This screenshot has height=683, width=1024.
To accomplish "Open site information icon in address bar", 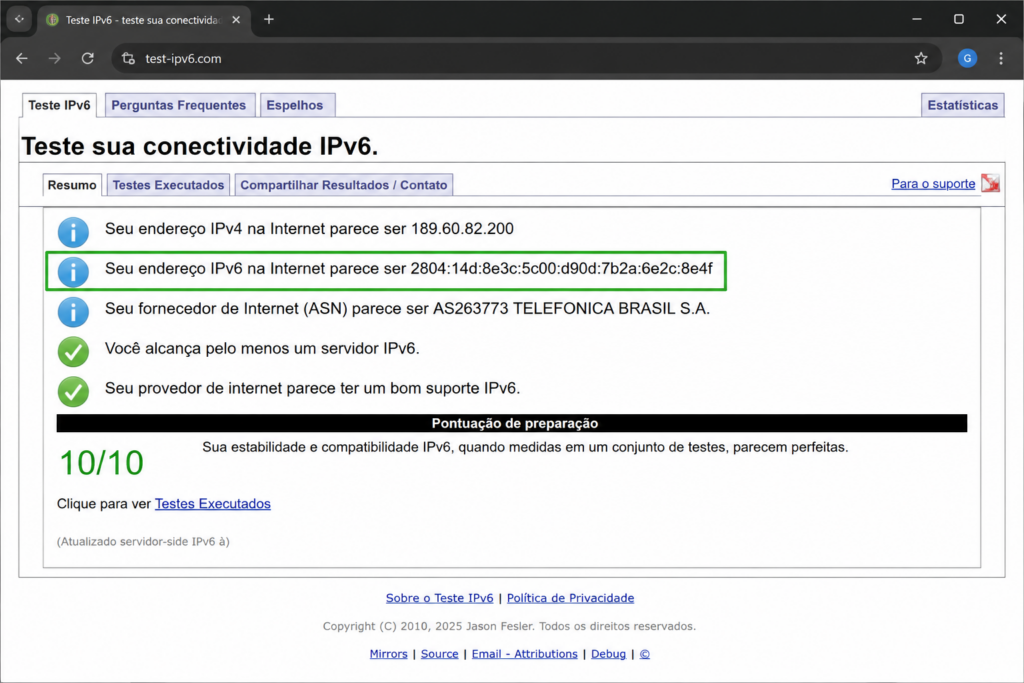I will pos(129,59).
